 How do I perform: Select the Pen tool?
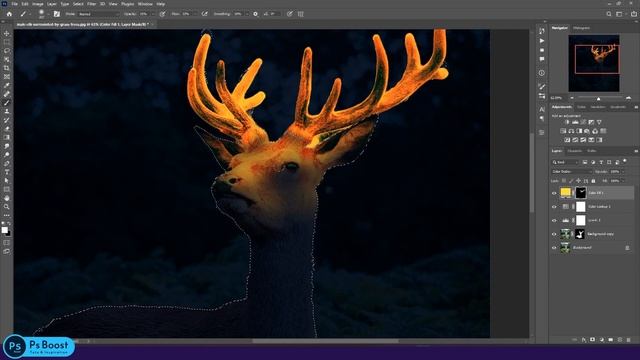pos(7,163)
